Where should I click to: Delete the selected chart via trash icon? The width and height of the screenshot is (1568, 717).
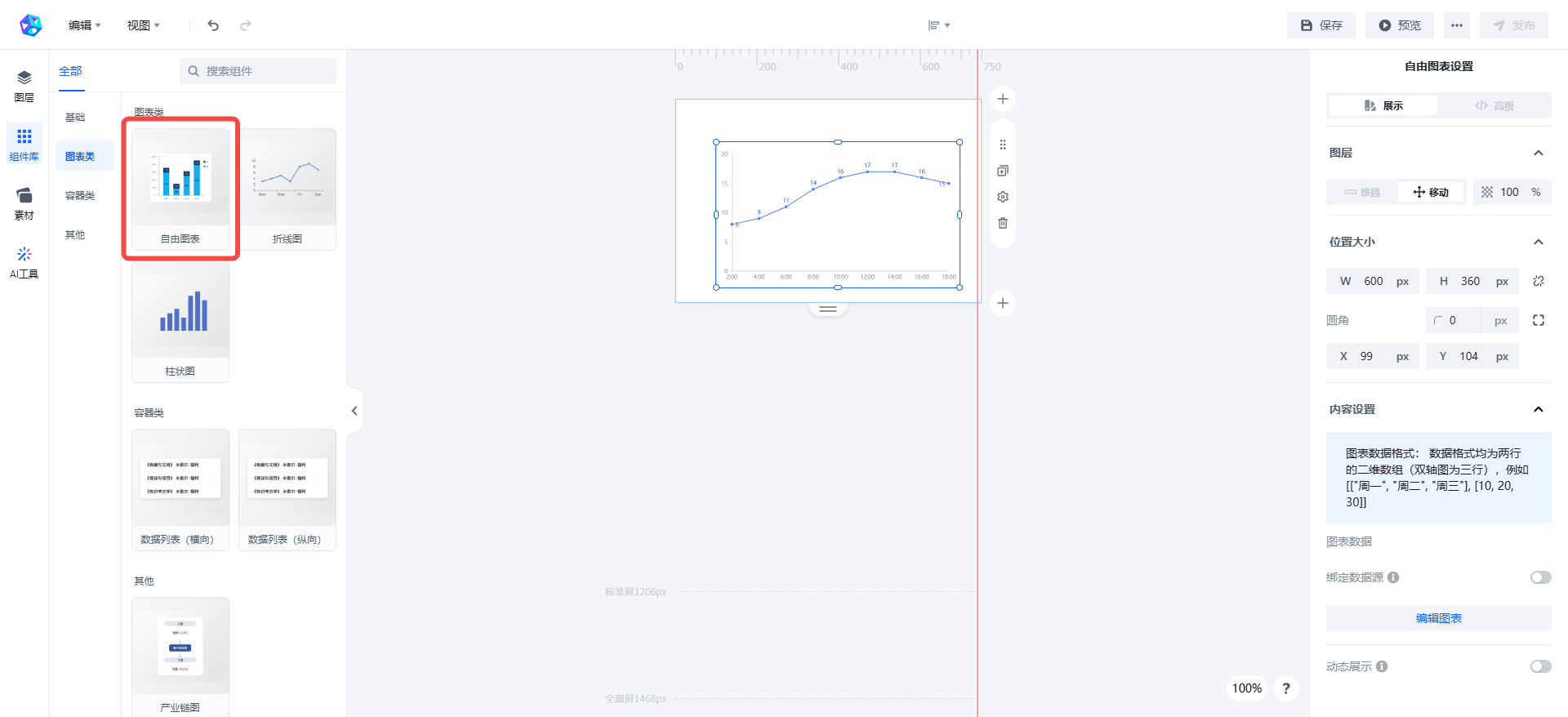1003,223
